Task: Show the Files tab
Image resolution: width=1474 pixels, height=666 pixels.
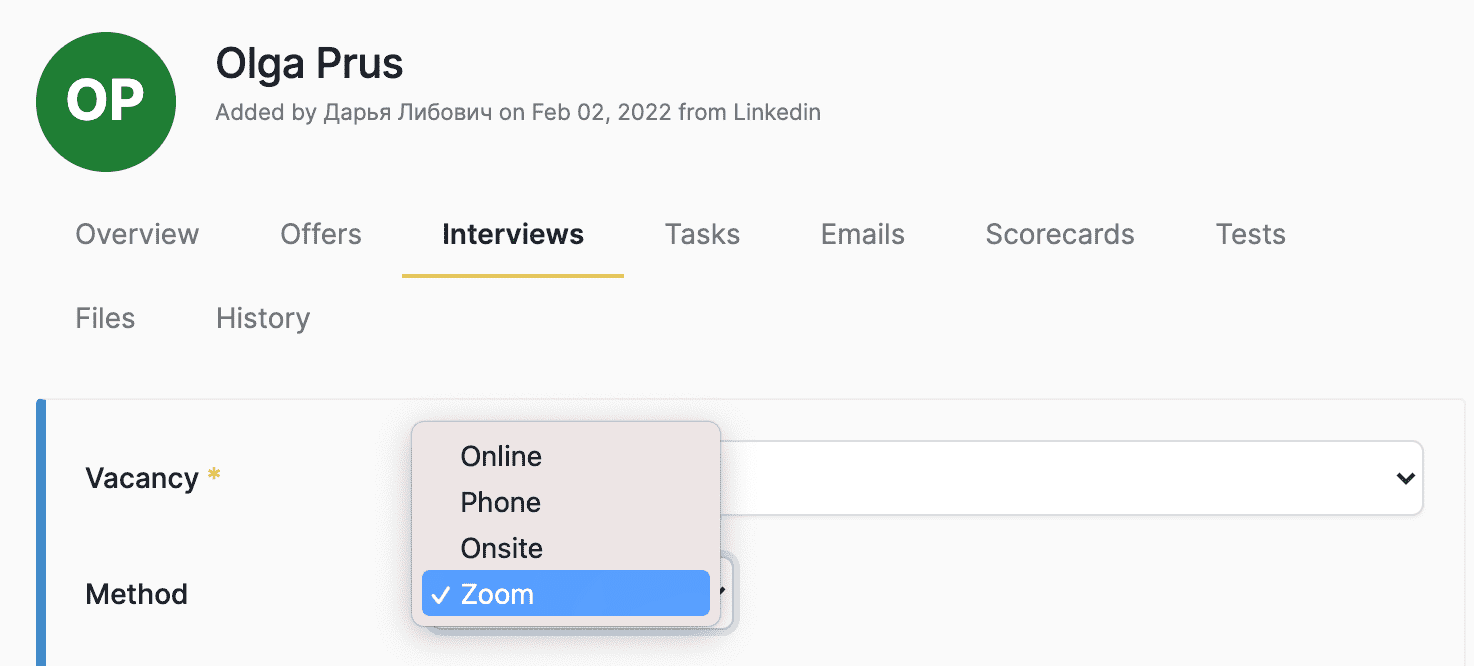Action: [105, 318]
